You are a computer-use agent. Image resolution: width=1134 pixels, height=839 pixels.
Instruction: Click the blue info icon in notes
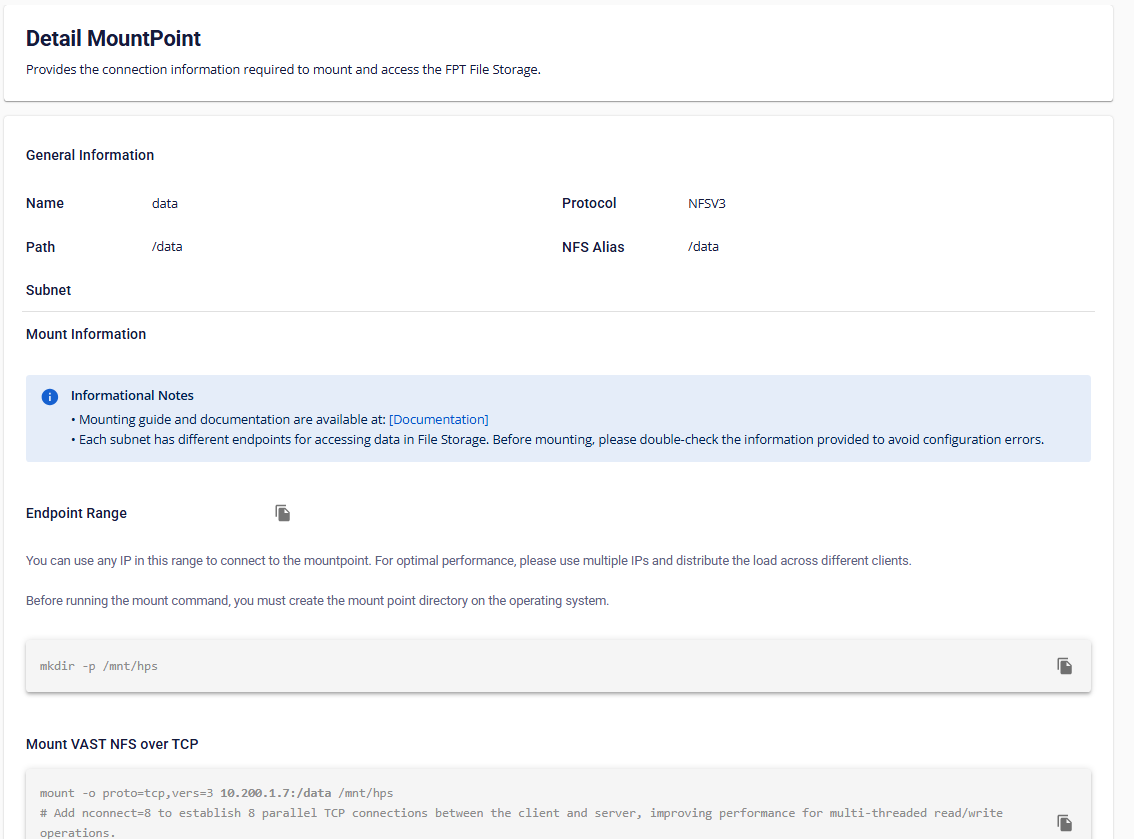pos(50,397)
